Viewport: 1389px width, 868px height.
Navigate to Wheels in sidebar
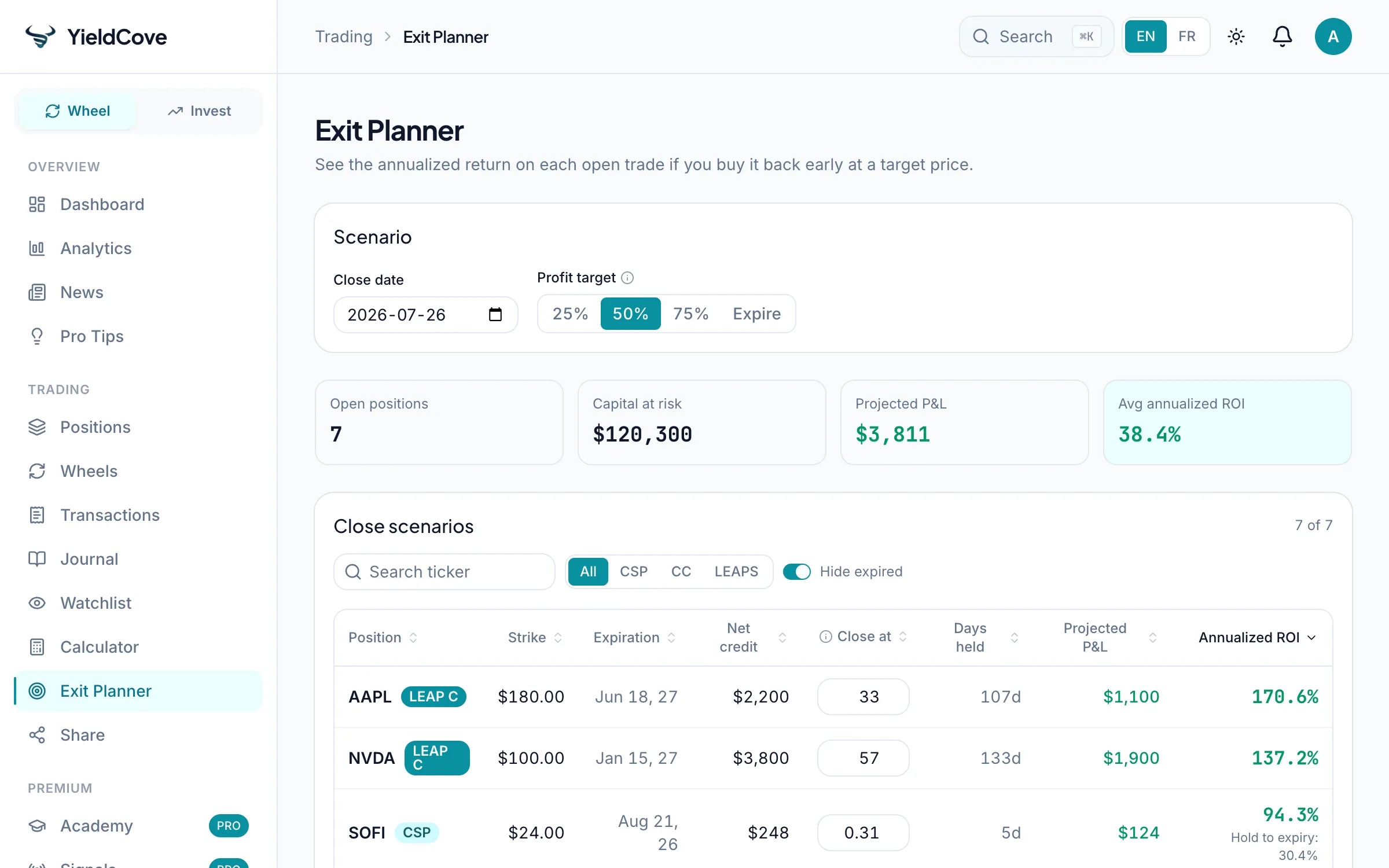point(138,471)
